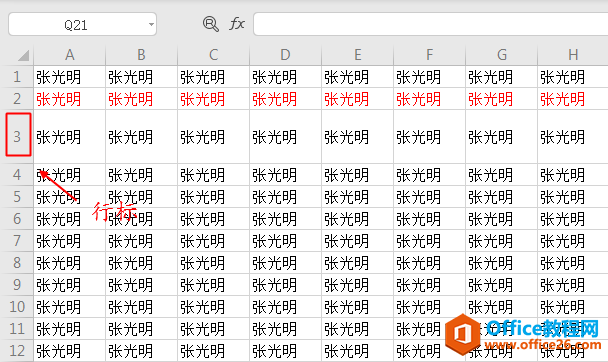
Task: Select column F header
Action: coord(430,55)
